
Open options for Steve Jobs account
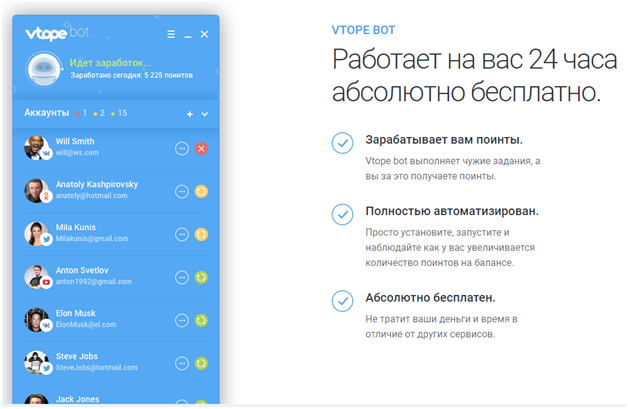pyautogui.click(x=182, y=363)
